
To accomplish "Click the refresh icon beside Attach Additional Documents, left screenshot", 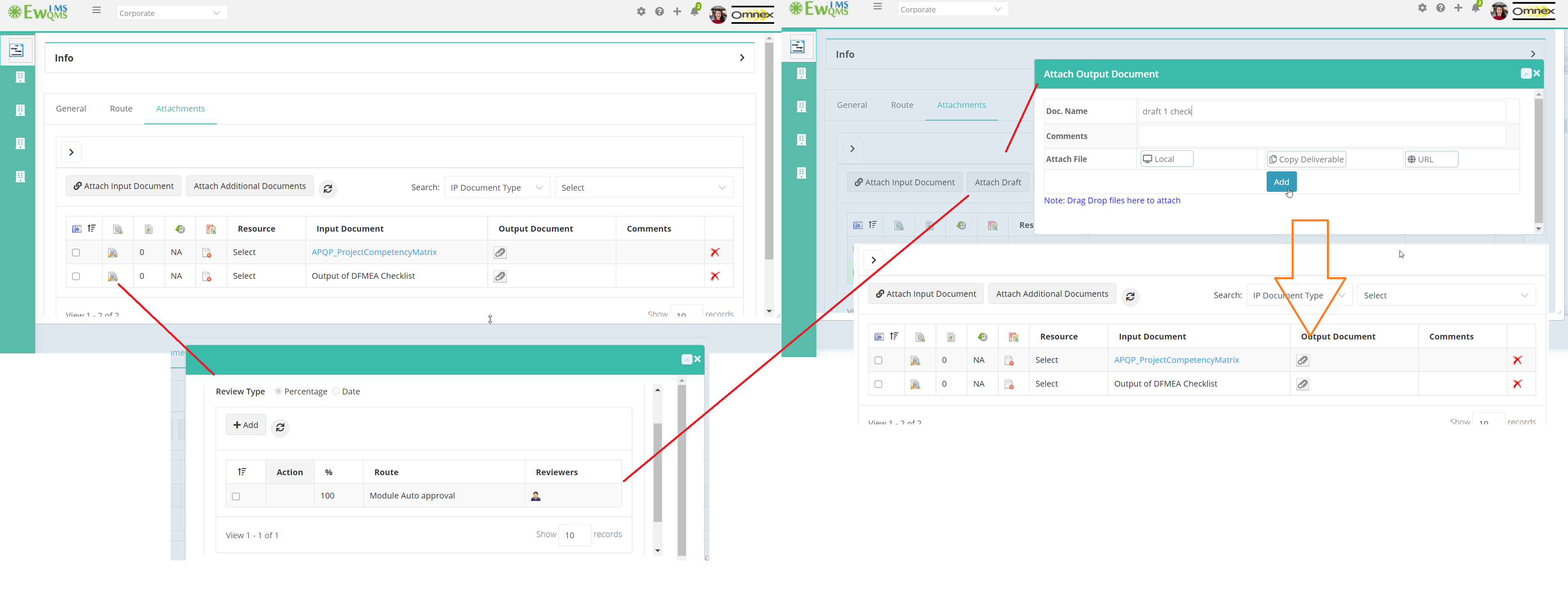I will pos(328,189).
